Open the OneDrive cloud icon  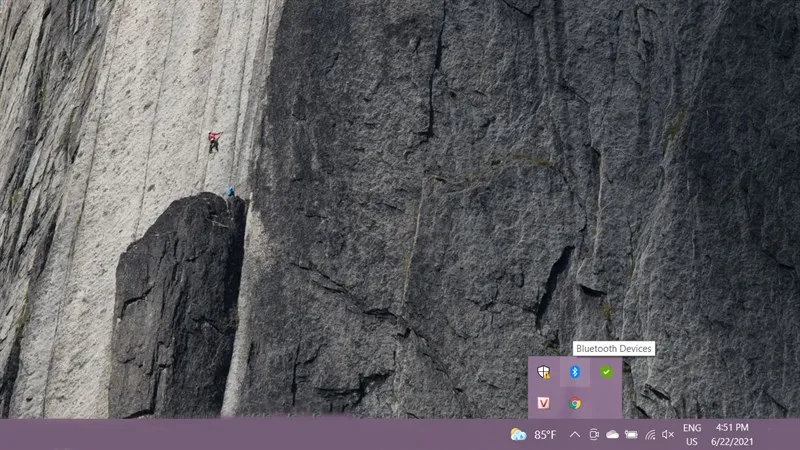click(612, 435)
